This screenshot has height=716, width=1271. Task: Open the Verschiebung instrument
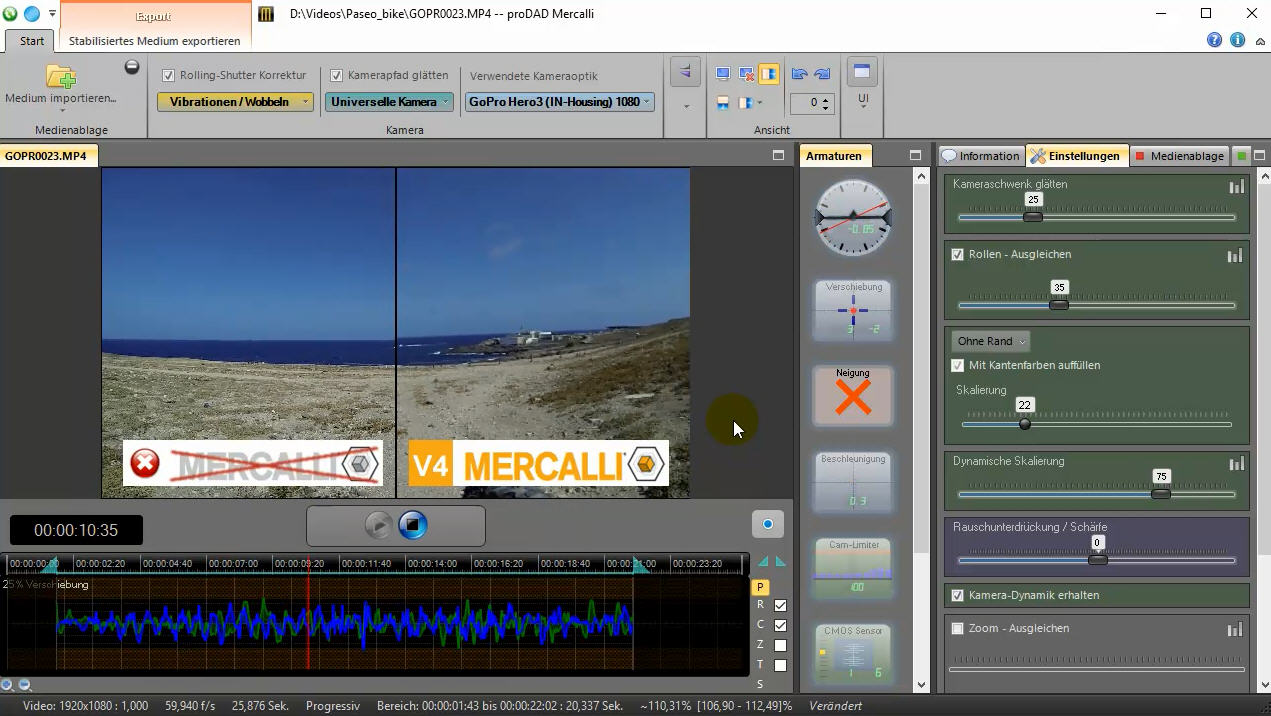point(853,309)
